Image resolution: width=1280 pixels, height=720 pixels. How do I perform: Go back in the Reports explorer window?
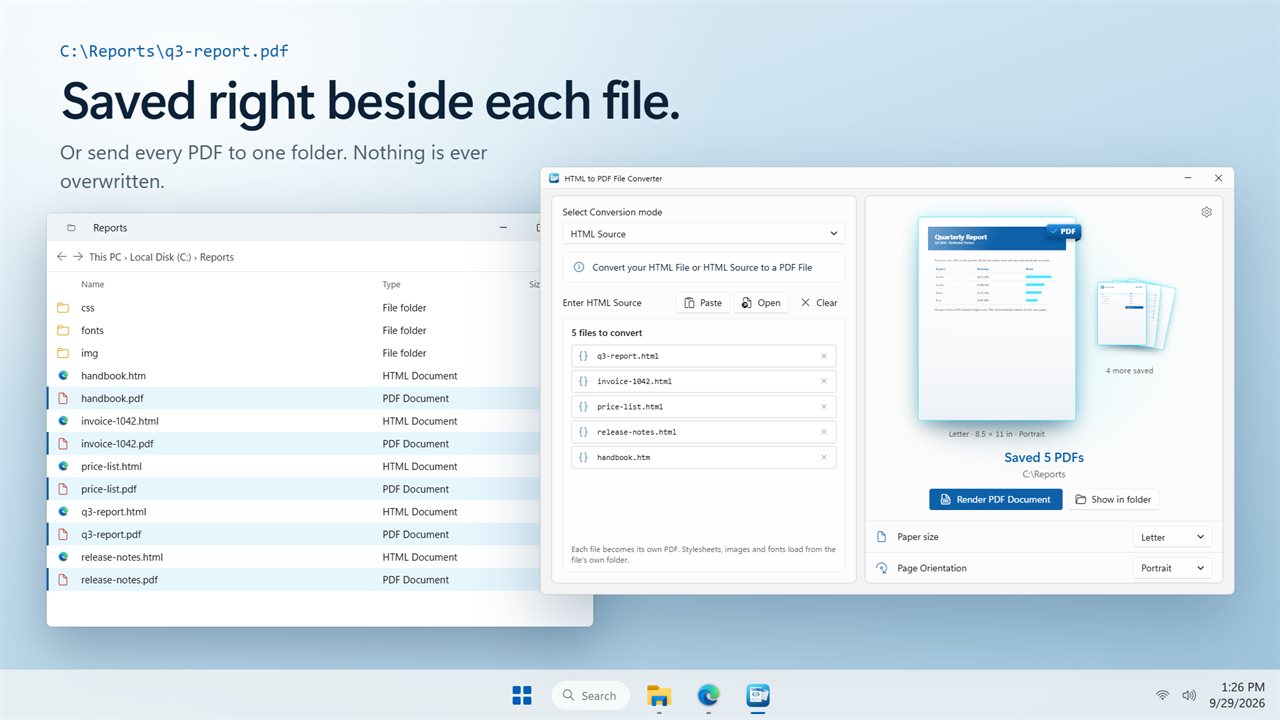(x=62, y=257)
